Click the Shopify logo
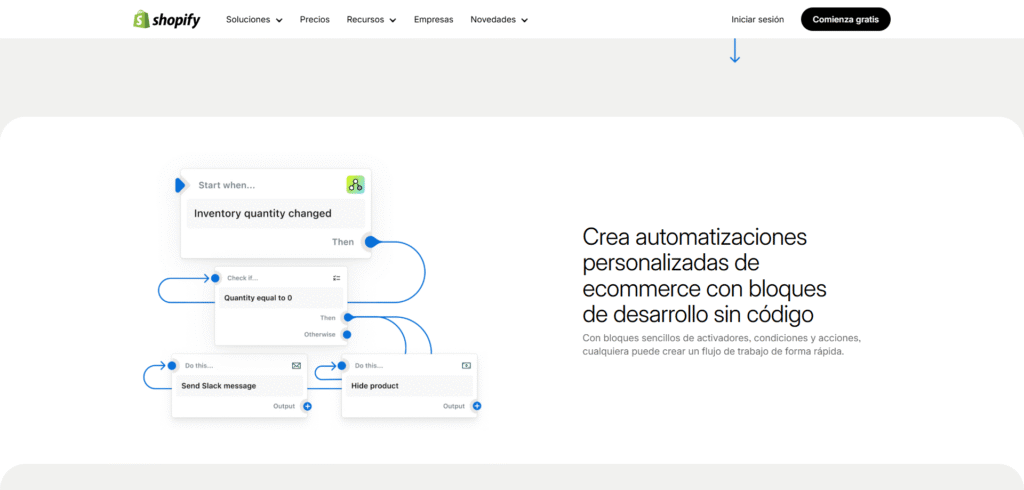Viewport: 1024px width, 490px height. (x=167, y=20)
